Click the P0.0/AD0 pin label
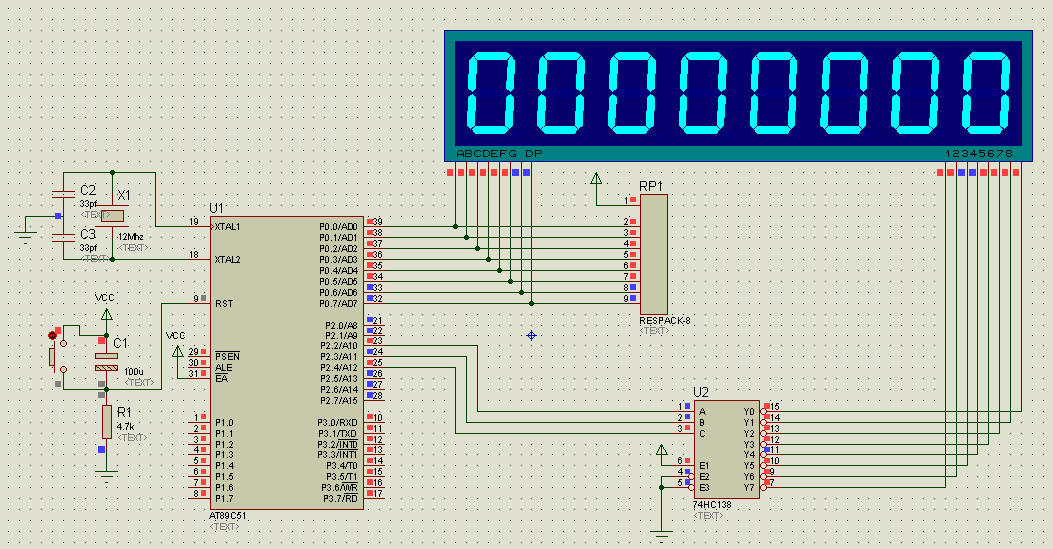 point(338,227)
